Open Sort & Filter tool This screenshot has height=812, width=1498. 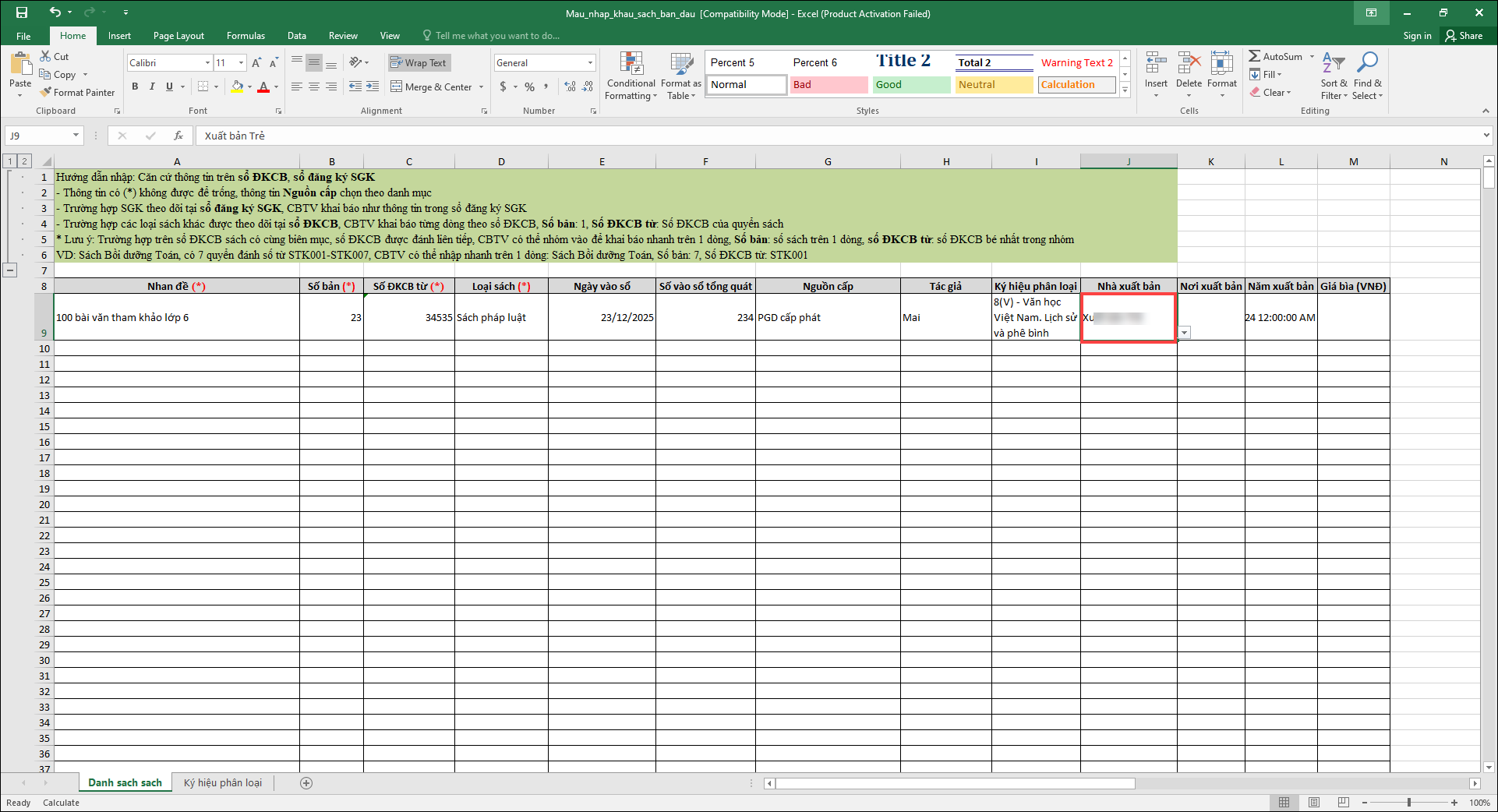1334,76
